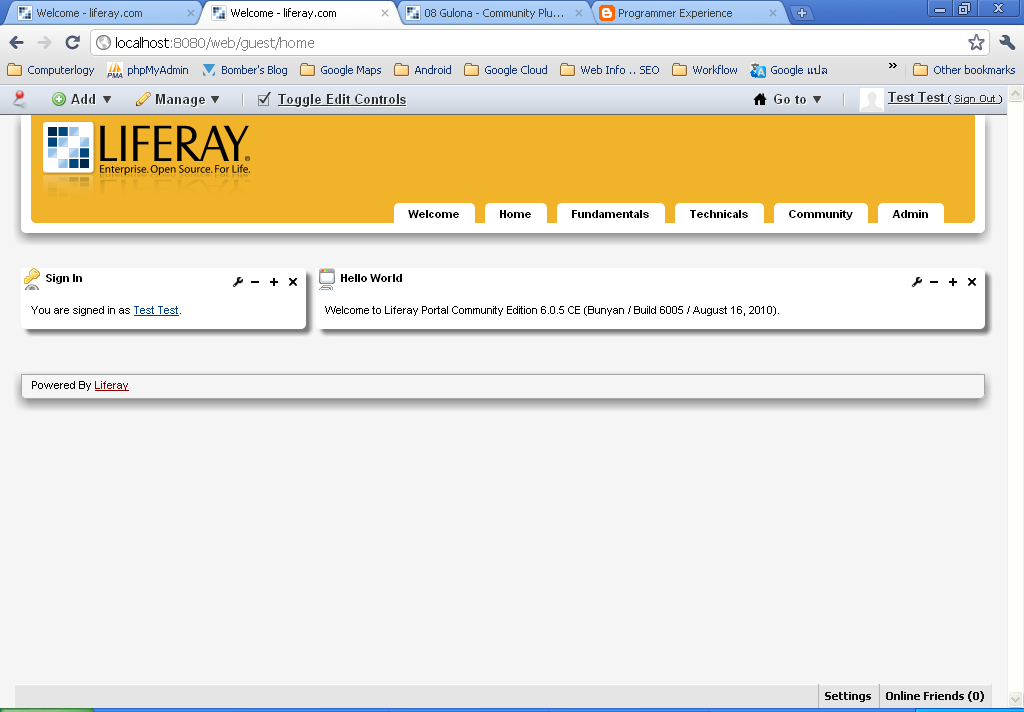
Task: Click the Liferay logo
Action: coord(147,151)
